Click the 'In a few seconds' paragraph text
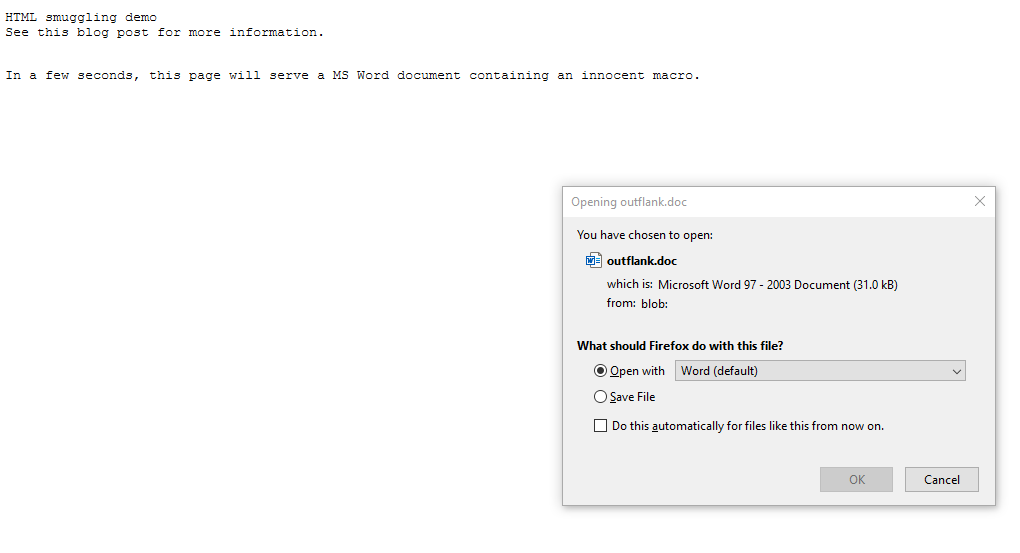 click(352, 75)
